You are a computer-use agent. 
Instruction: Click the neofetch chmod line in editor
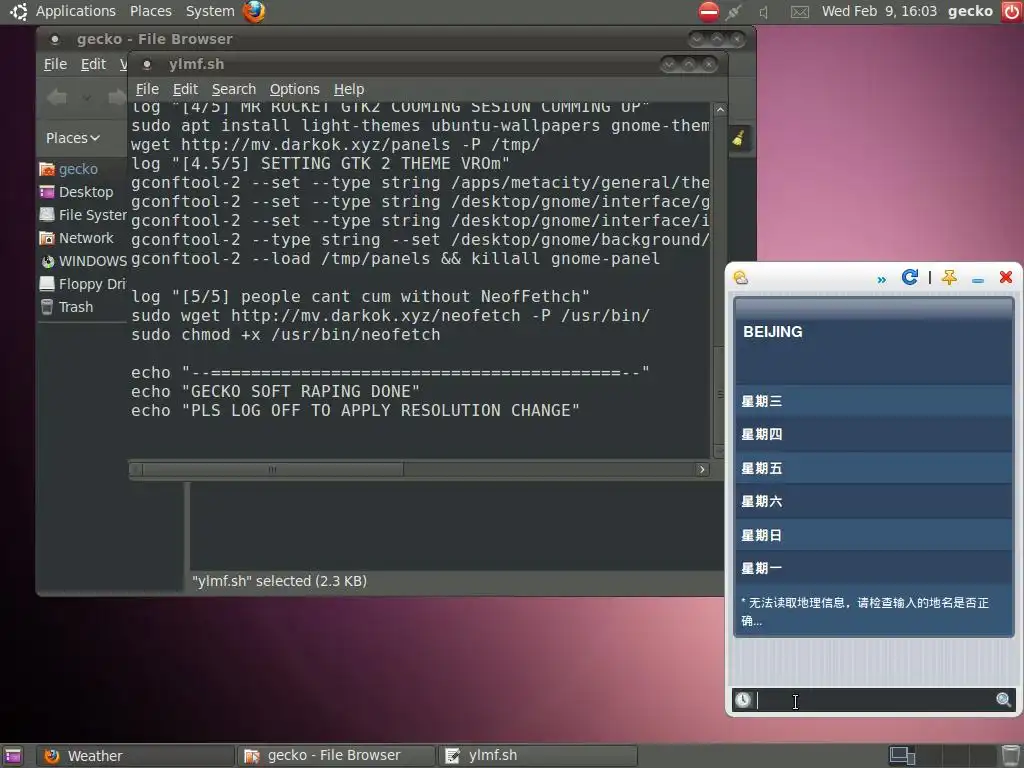pyautogui.click(x=285, y=334)
